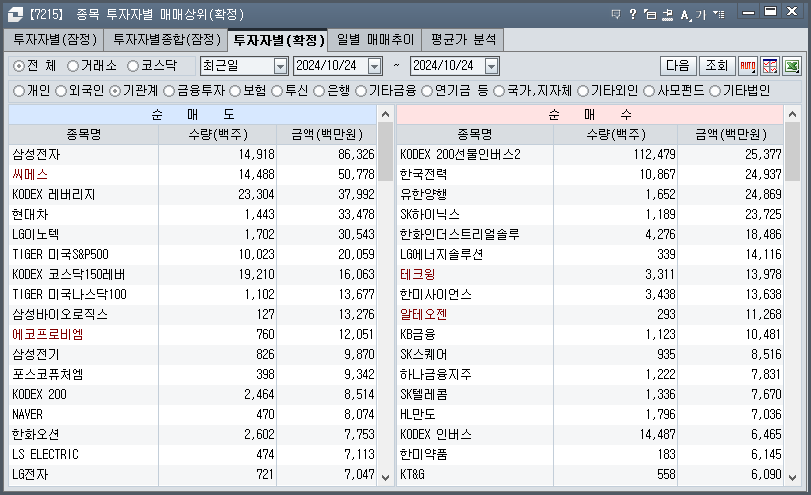Export to Excel with the green icon
Viewport: 811px width, 495px height.
click(792, 66)
